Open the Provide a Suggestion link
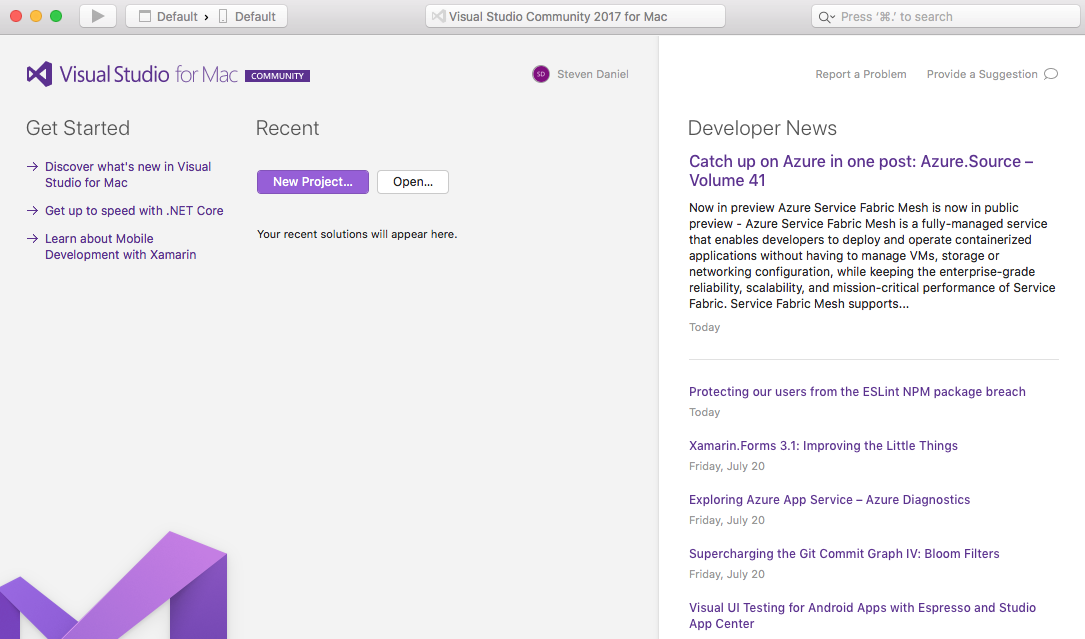 982,74
